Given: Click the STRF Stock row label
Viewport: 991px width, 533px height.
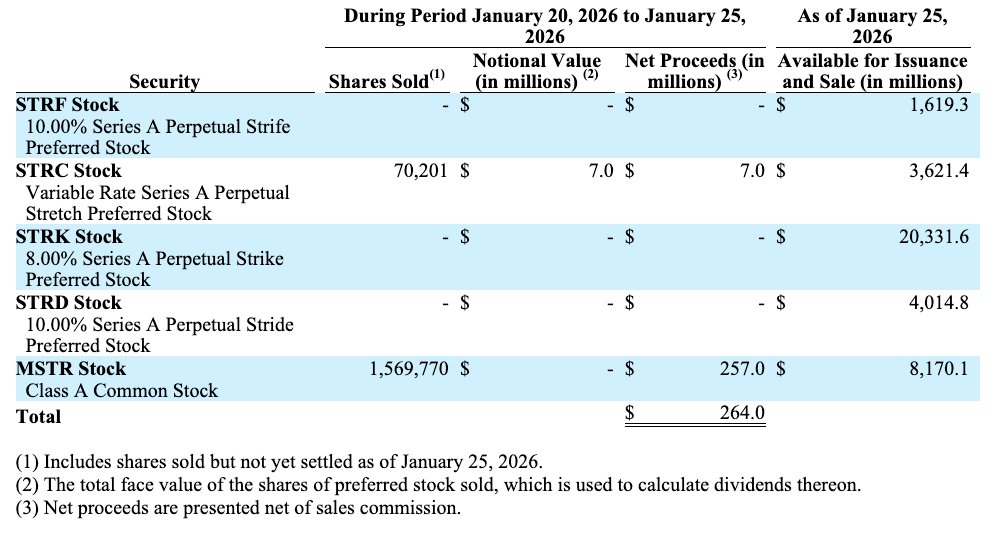Looking at the screenshot, I should [x=67, y=104].
